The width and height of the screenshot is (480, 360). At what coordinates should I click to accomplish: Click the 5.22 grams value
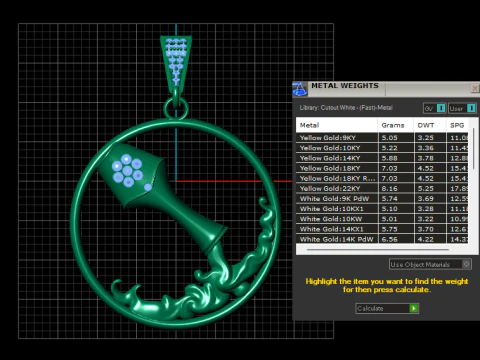389,148
